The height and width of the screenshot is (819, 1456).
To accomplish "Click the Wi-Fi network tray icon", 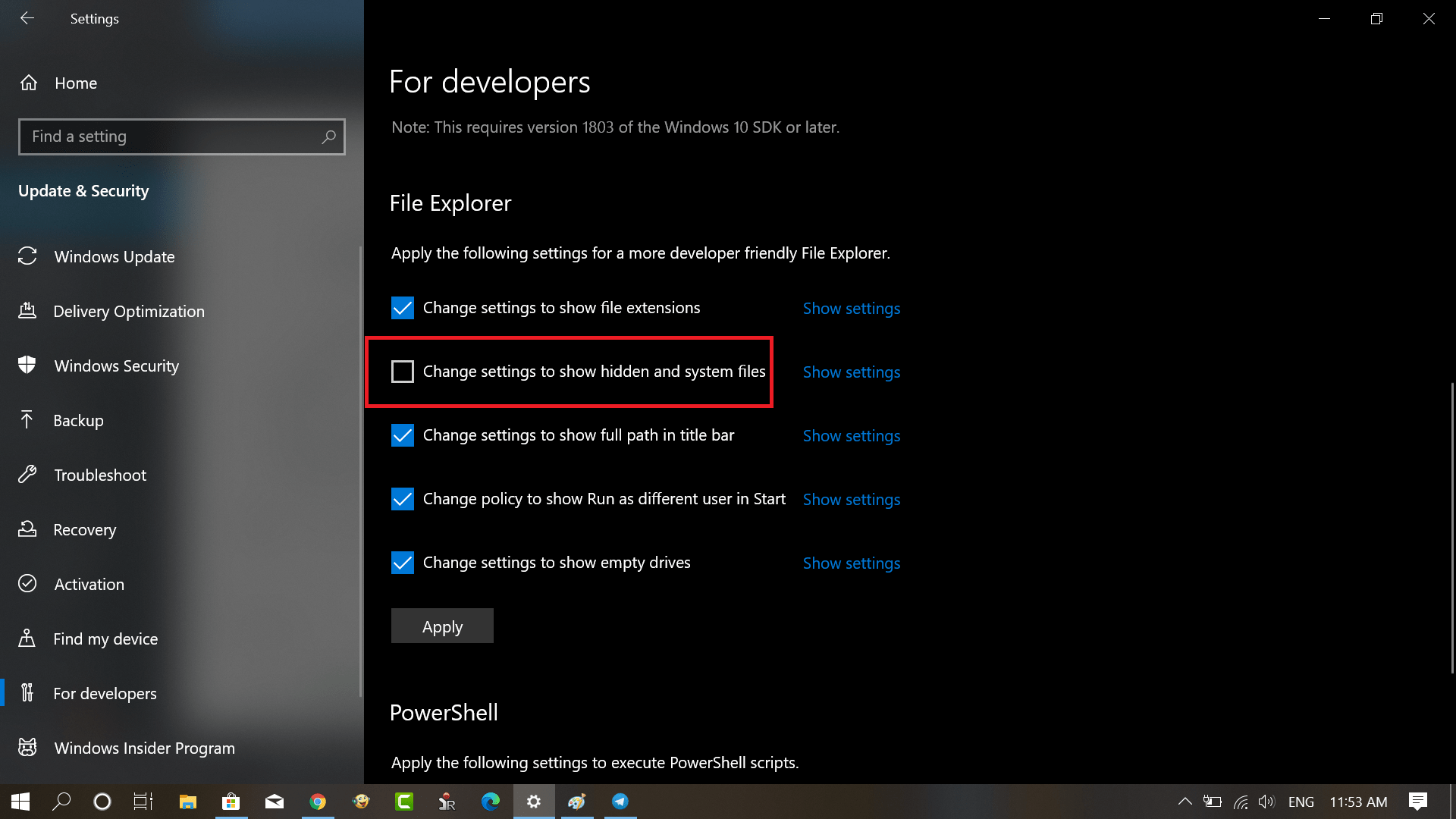I will (x=1241, y=802).
